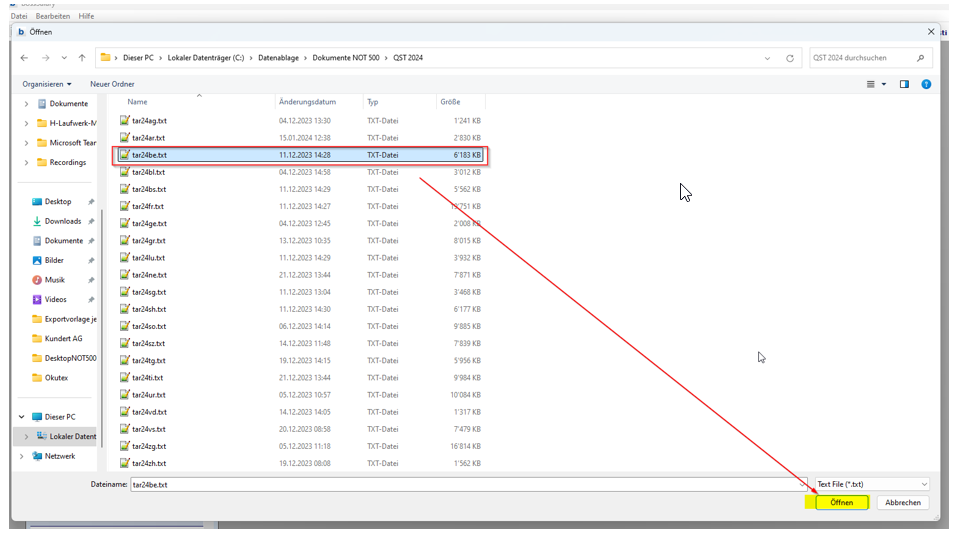Image resolution: width=966 pixels, height=535 pixels.
Task: Select the Bilder folder in sidebar
Action: click(x=53, y=260)
